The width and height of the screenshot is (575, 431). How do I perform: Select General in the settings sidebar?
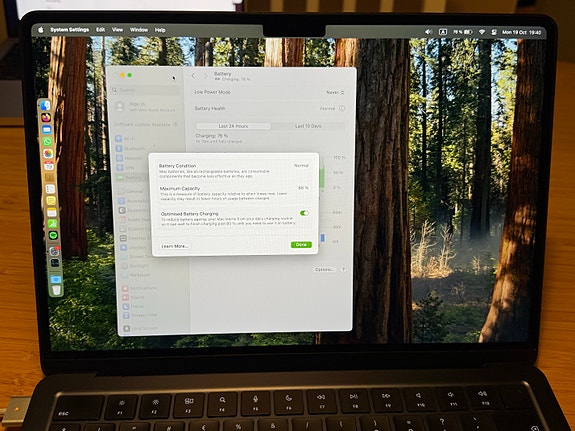[x=131, y=191]
